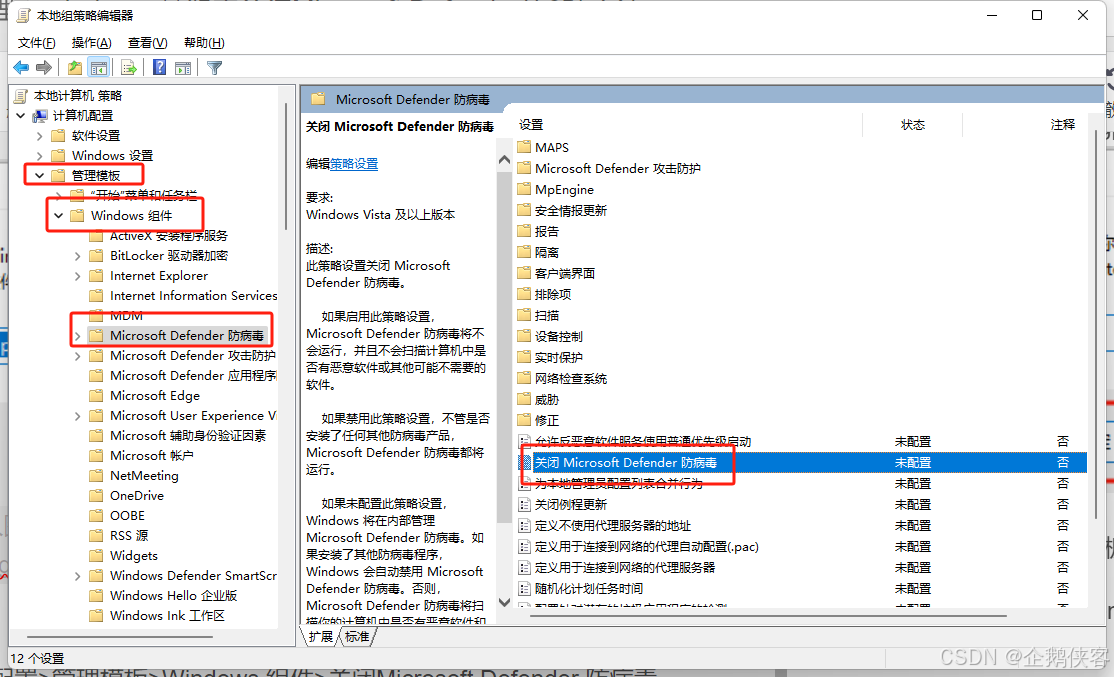Click the 威胁 folder icon
This screenshot has height=677, width=1114.
pyautogui.click(x=524, y=399)
